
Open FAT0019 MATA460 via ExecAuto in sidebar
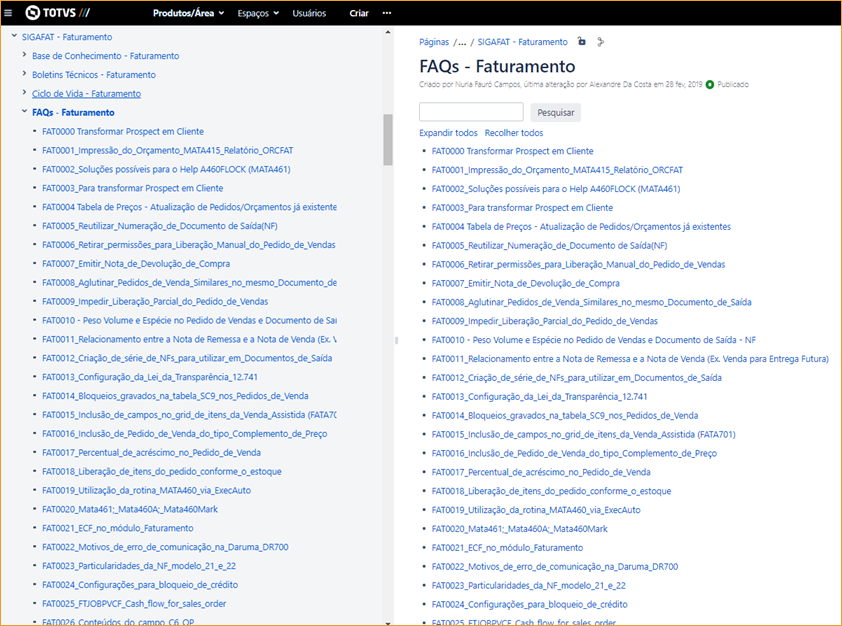[x=147, y=490]
